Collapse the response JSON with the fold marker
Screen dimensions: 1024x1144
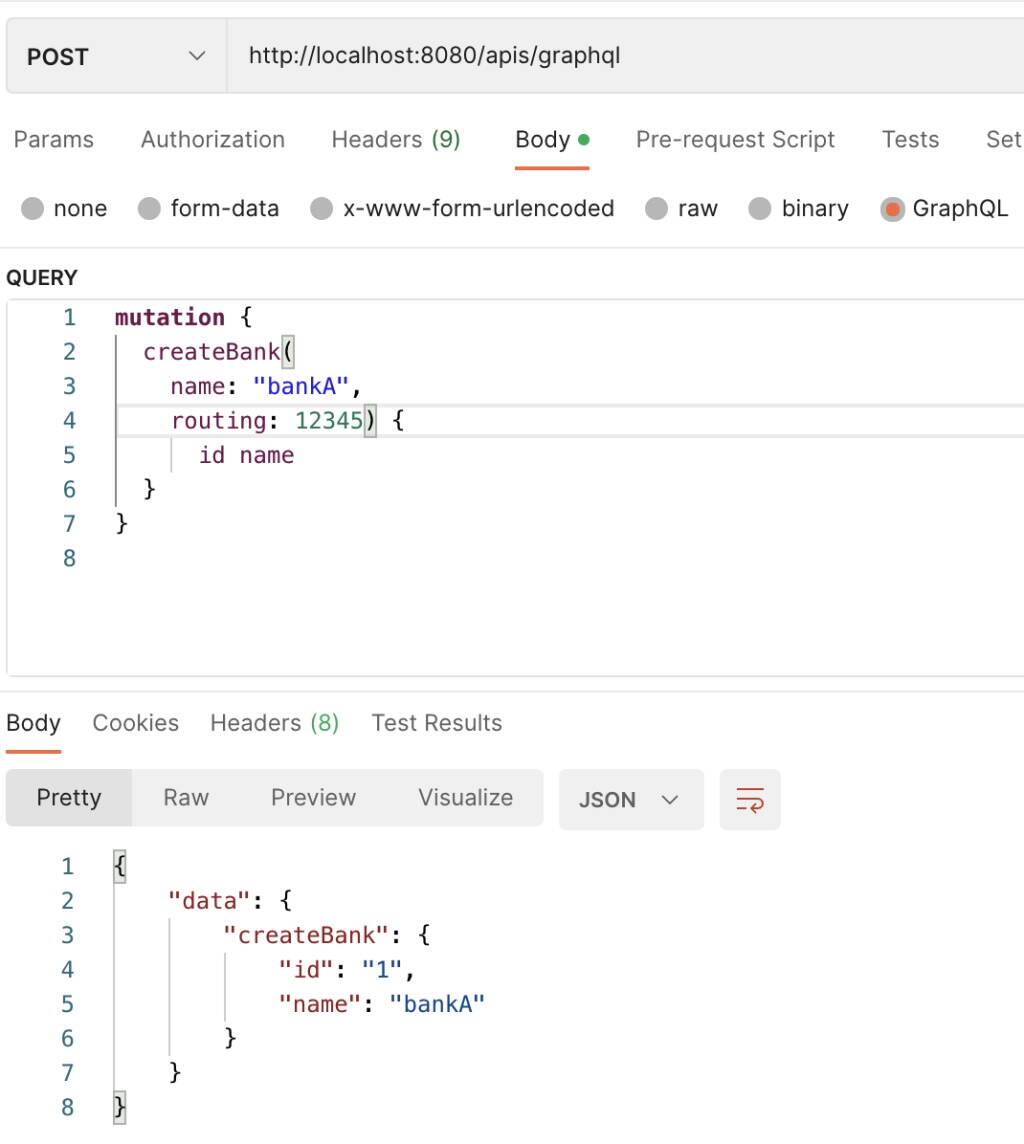(x=119, y=865)
